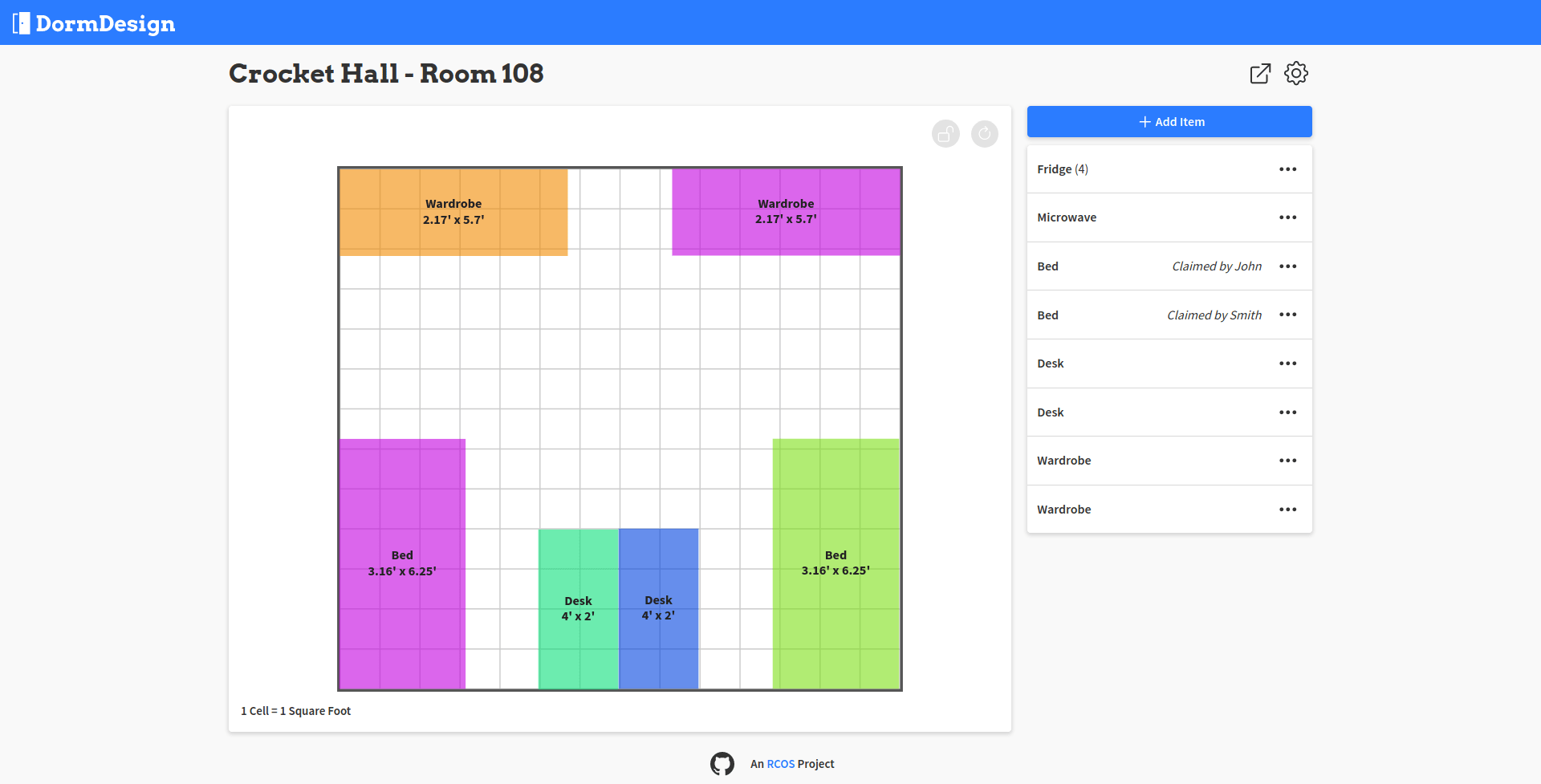The height and width of the screenshot is (784, 1541).
Task: Open the room settings gear icon
Action: coord(1296,73)
